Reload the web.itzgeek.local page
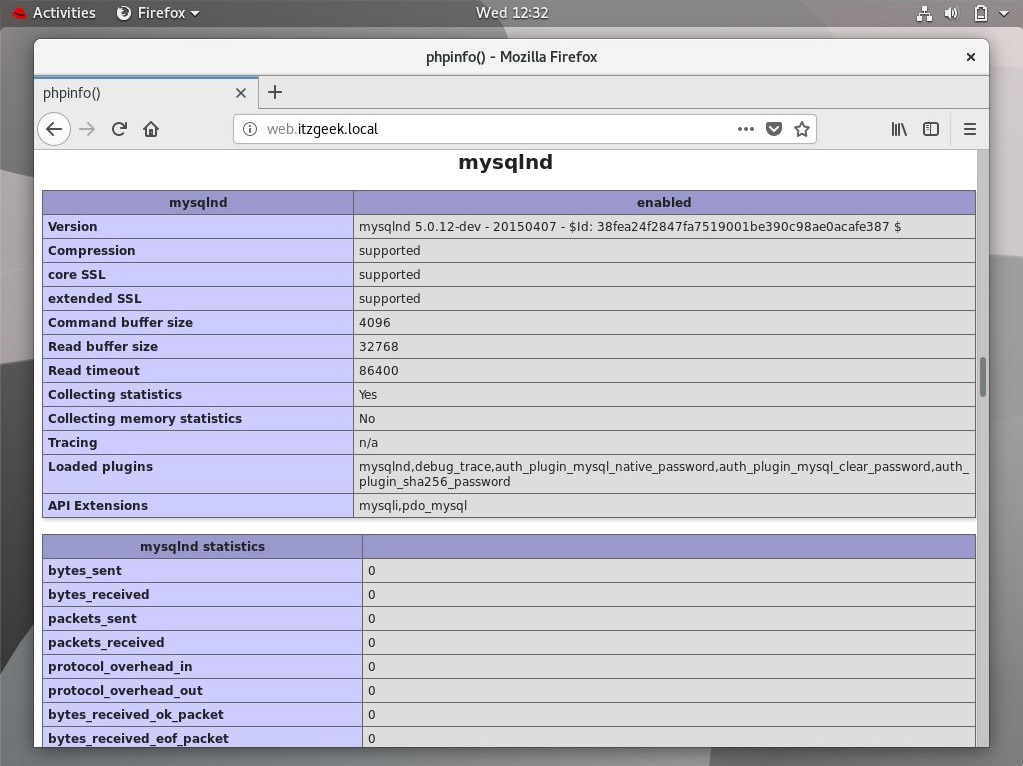This screenshot has height=766, width=1023. pos(118,128)
